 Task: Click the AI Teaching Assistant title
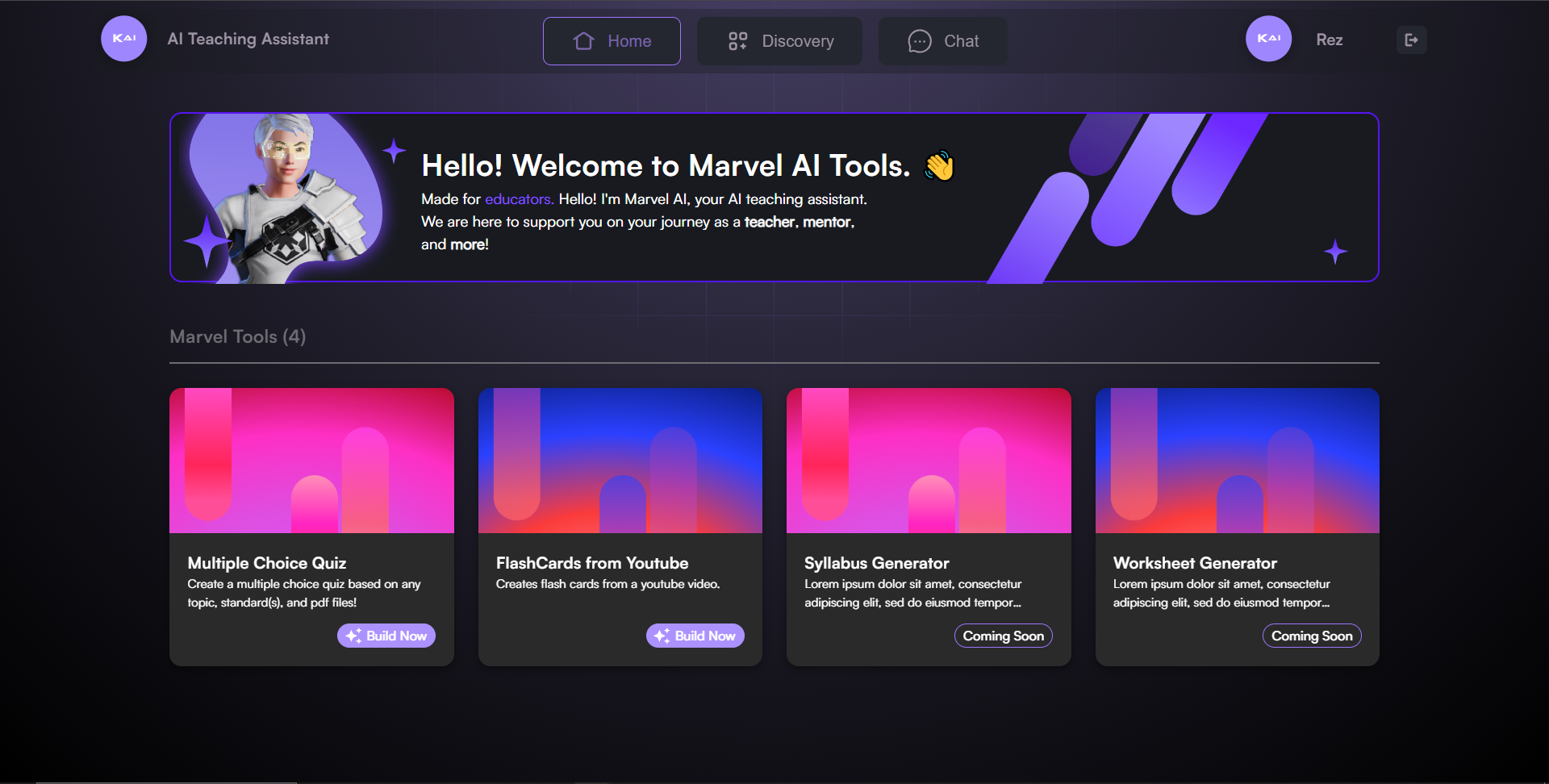[x=248, y=39]
